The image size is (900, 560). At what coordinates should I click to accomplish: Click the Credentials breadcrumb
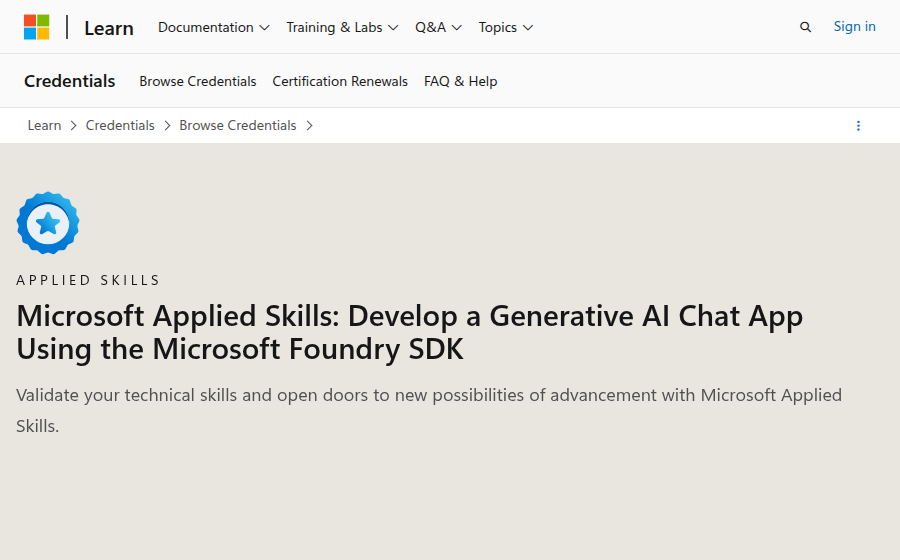(x=120, y=125)
